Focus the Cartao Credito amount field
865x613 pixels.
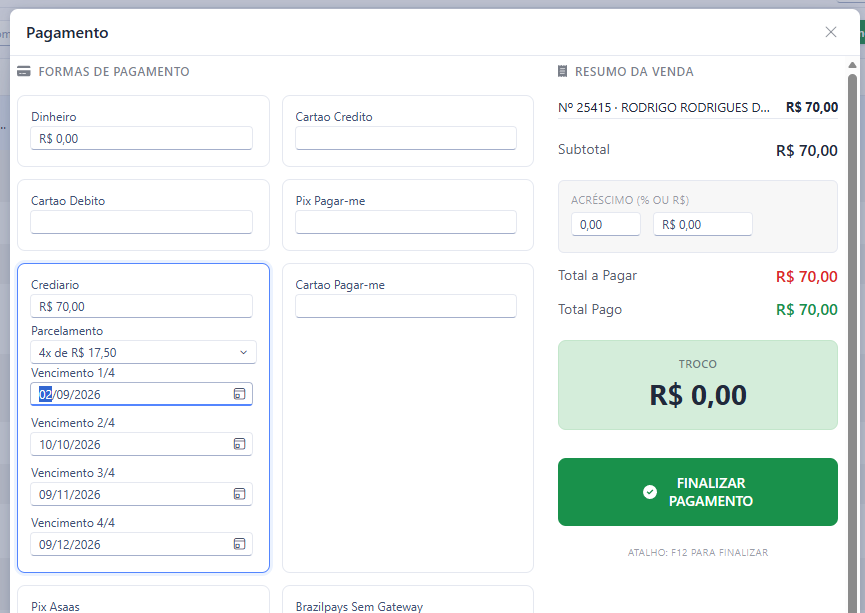pos(406,138)
